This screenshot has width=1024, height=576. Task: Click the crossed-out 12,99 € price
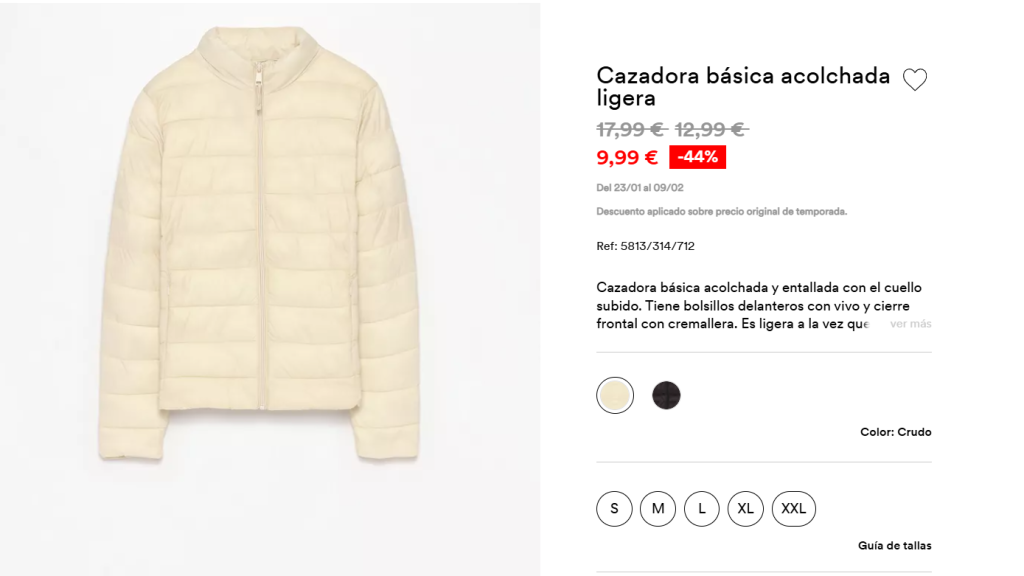point(711,129)
